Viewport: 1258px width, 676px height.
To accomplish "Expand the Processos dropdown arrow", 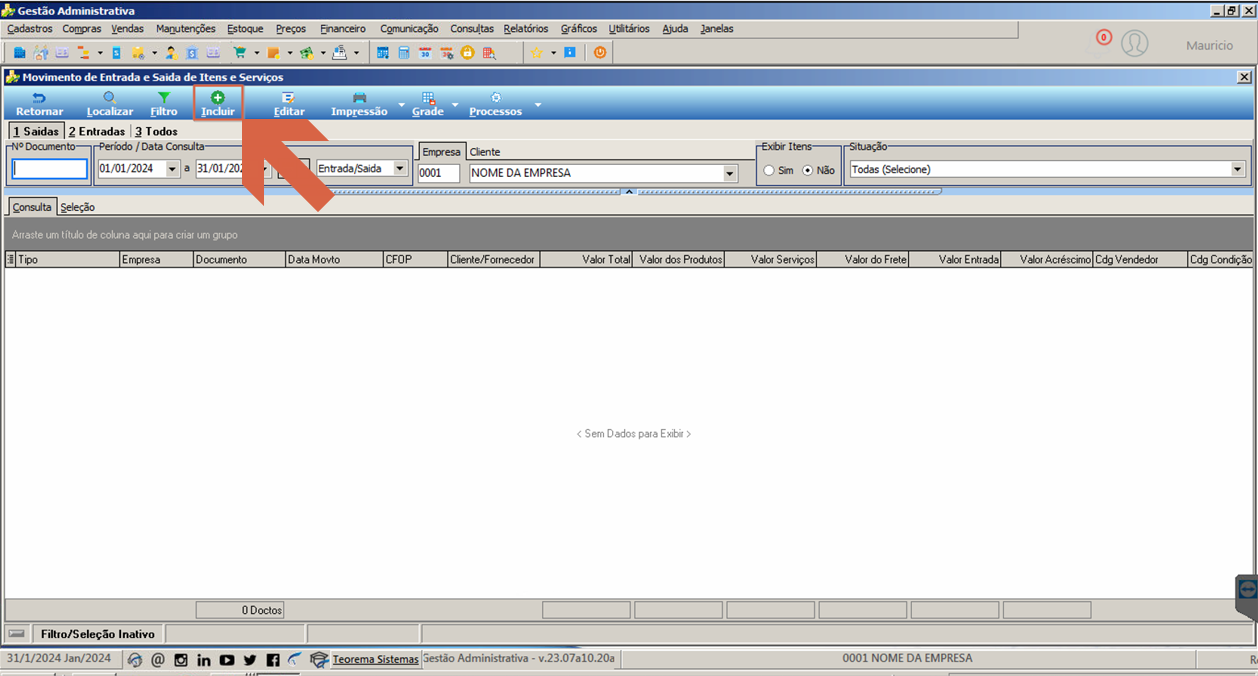I will [x=538, y=104].
